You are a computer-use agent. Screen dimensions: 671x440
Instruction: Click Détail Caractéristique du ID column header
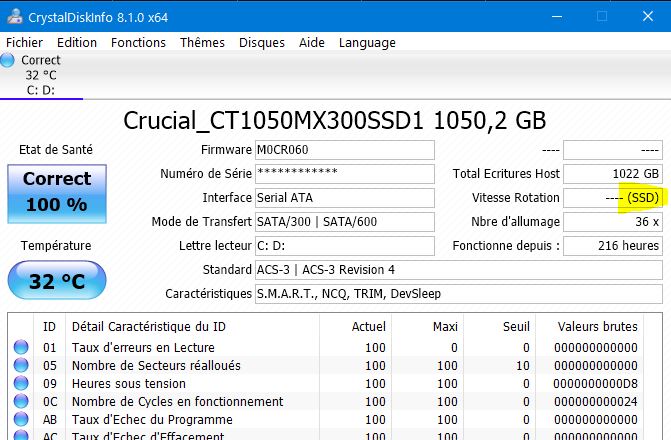[x=192, y=327]
